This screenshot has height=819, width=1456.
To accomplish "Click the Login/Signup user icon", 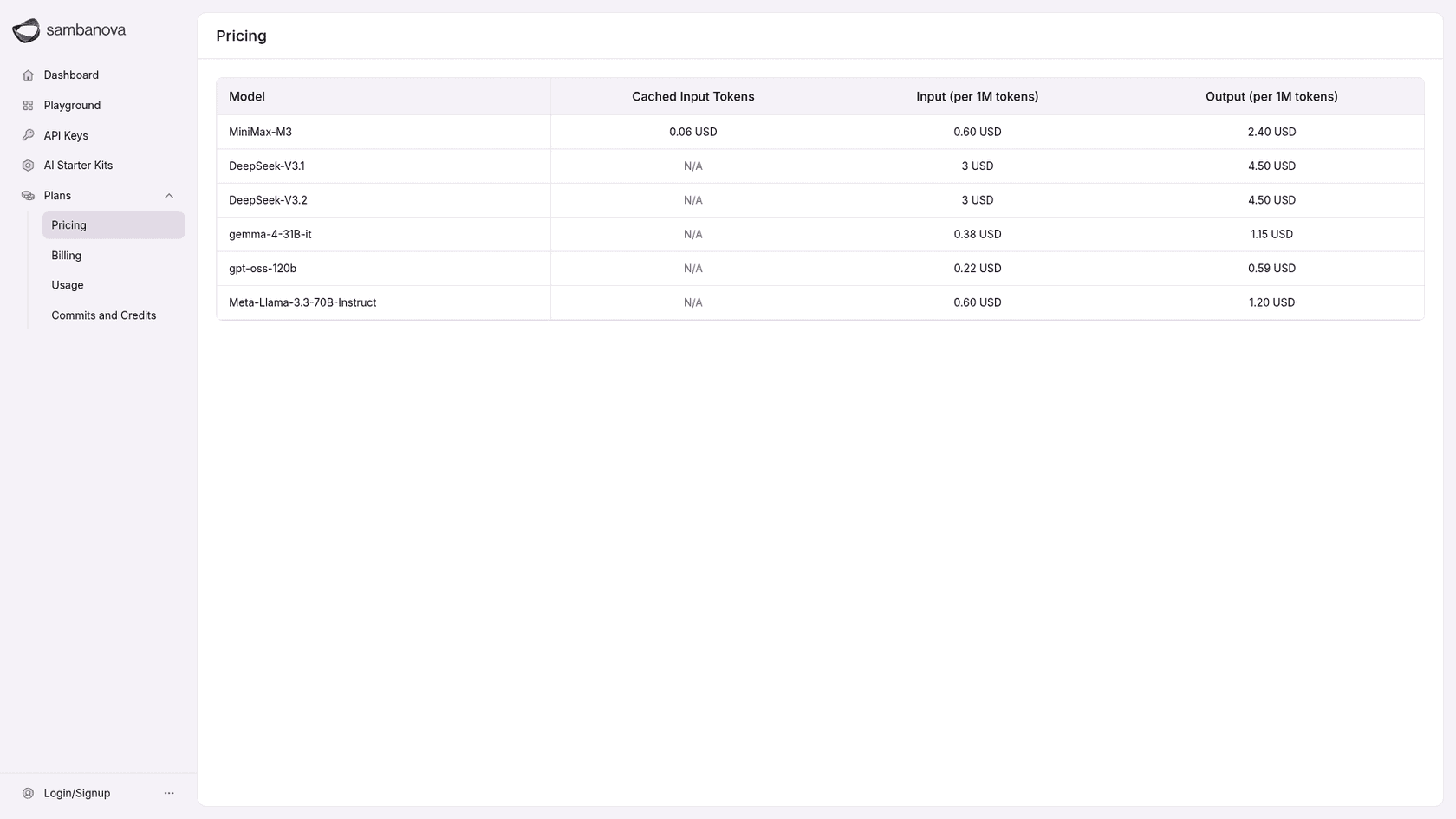I will 28,793.
